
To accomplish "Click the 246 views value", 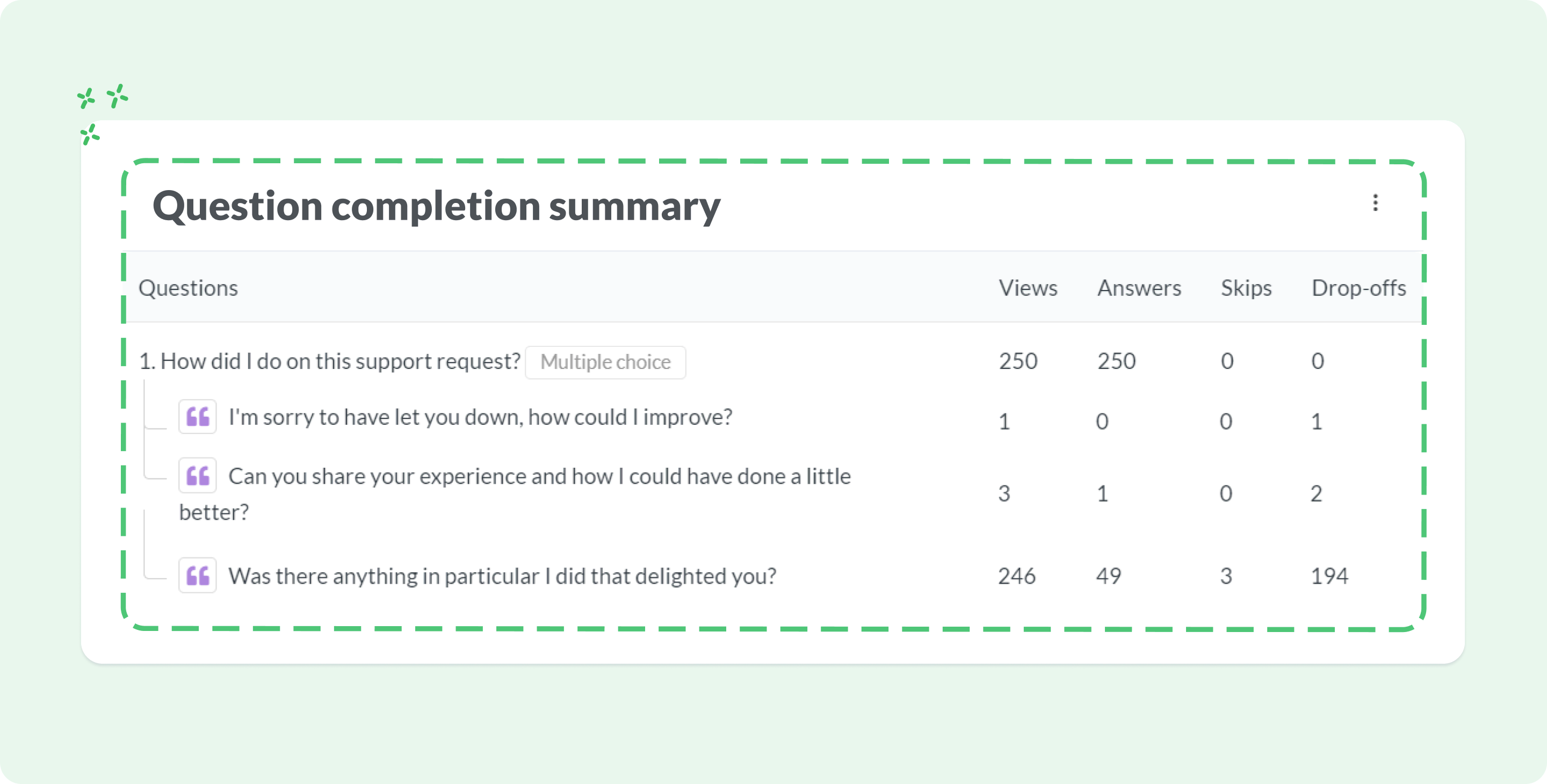I will (x=1017, y=576).
